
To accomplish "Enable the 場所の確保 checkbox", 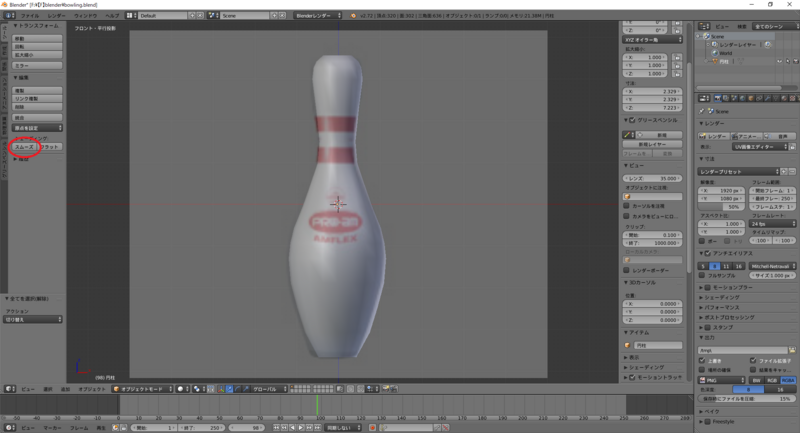I will [x=702, y=370].
